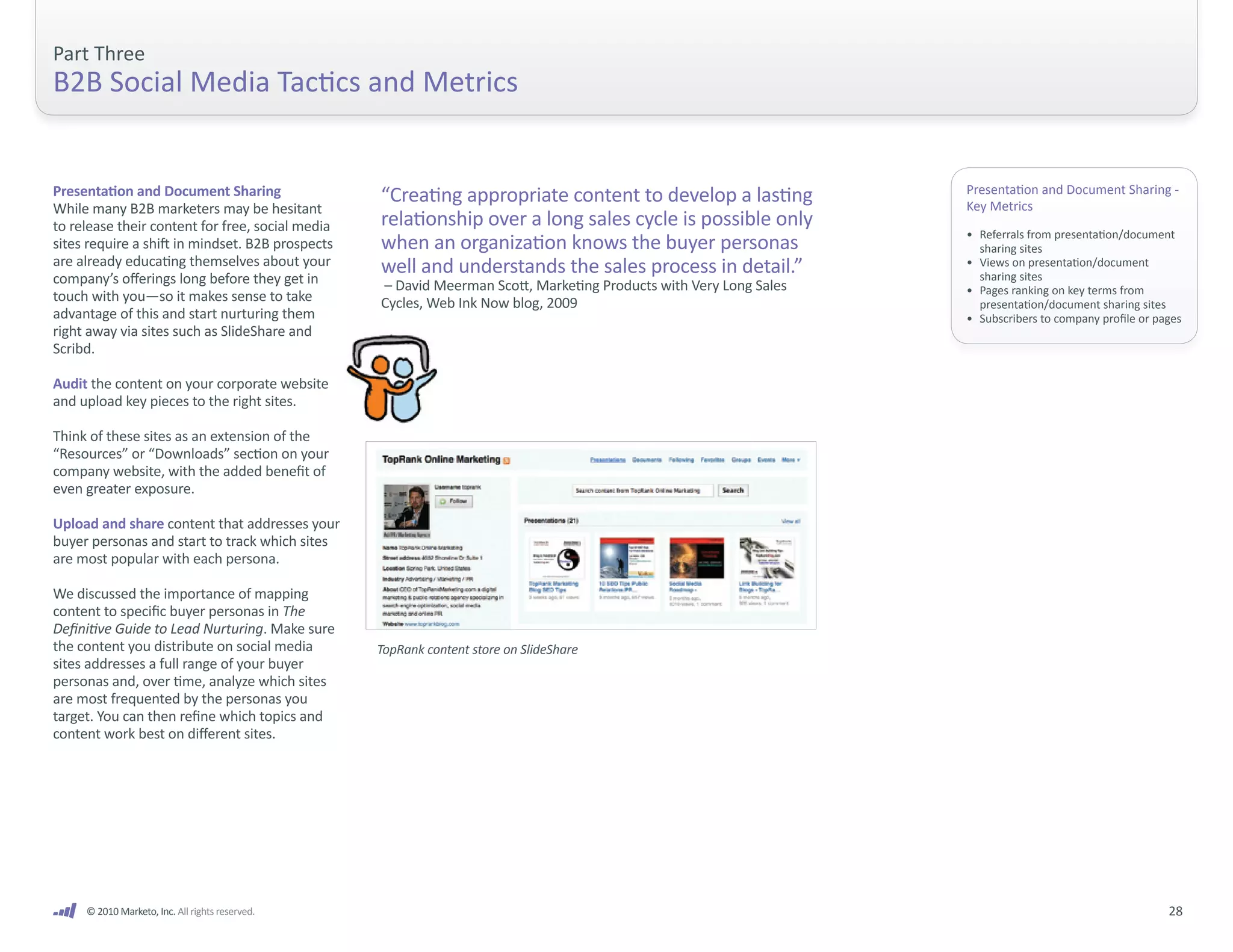
Task: Click the orange RSS feed icon
Action: coord(506,461)
